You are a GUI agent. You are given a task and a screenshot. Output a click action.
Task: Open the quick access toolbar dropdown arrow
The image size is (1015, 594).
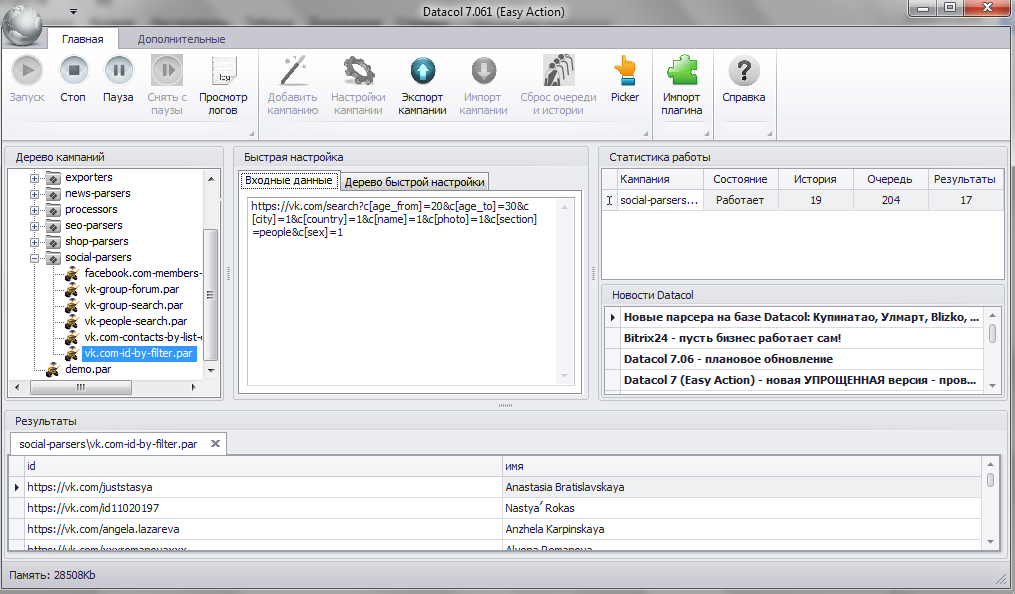click(73, 12)
